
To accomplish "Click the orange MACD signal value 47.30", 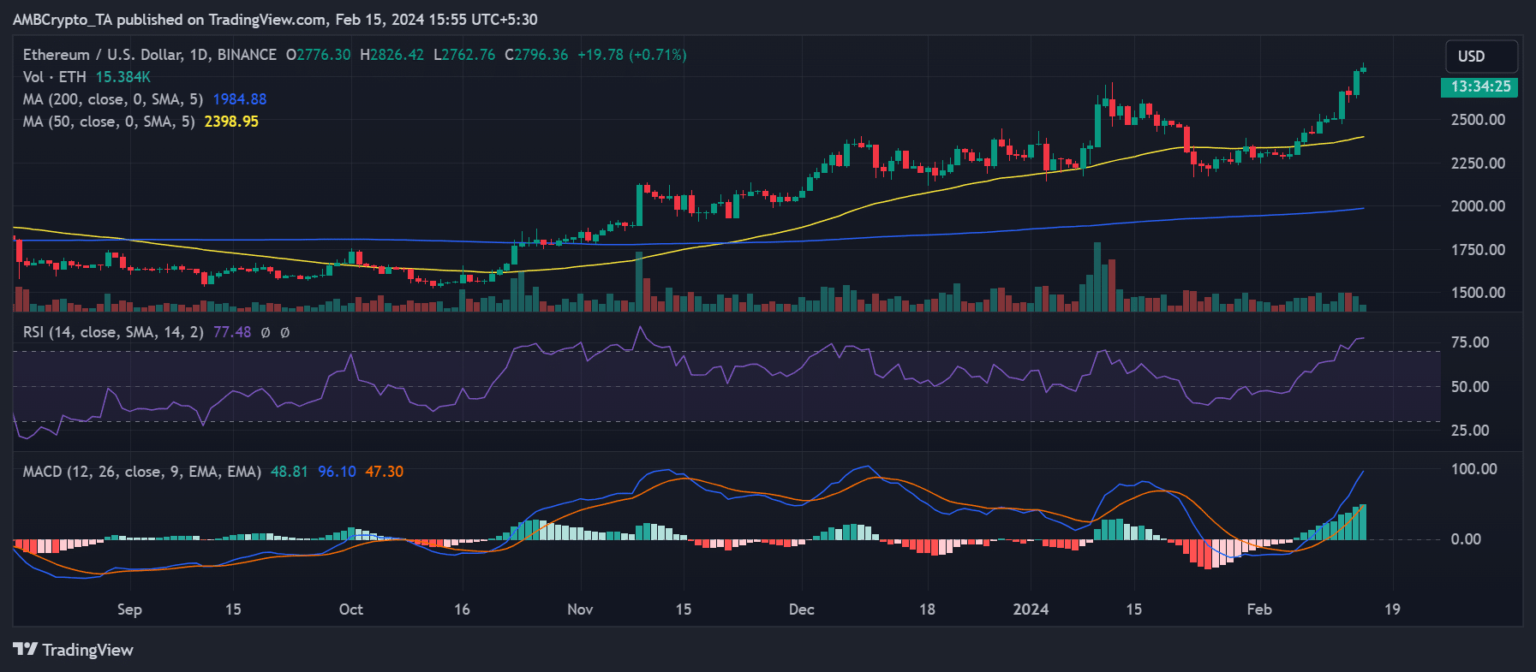I will coord(384,471).
